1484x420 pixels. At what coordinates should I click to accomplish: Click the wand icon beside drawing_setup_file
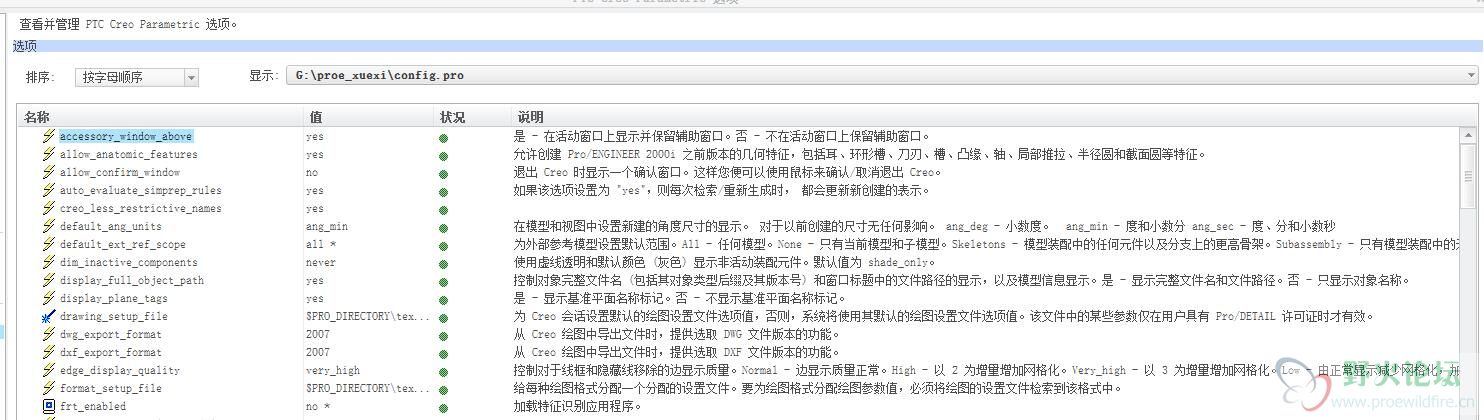click(x=48, y=316)
